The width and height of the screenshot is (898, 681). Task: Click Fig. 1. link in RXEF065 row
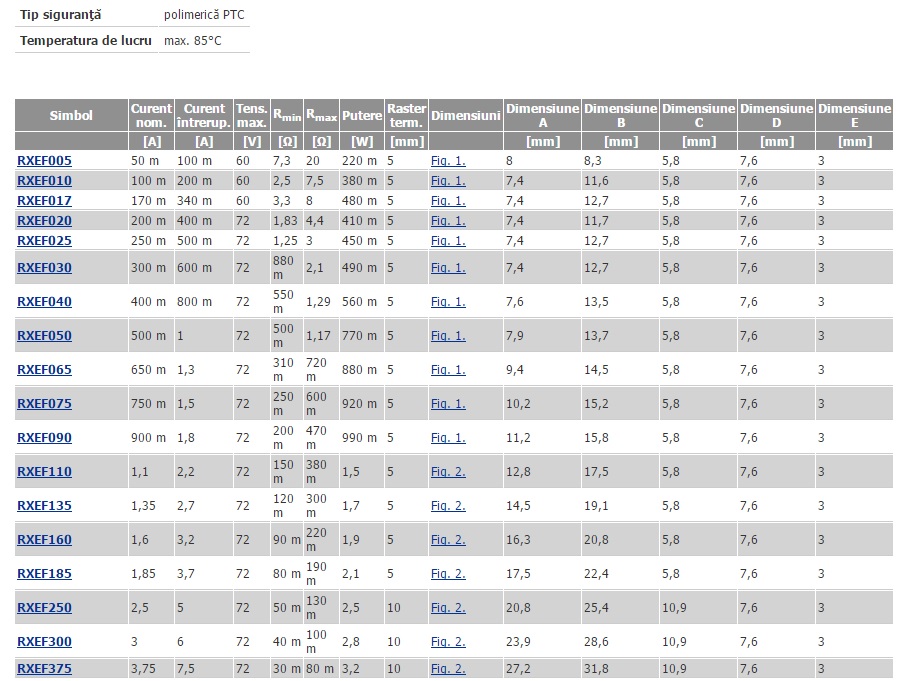448,370
